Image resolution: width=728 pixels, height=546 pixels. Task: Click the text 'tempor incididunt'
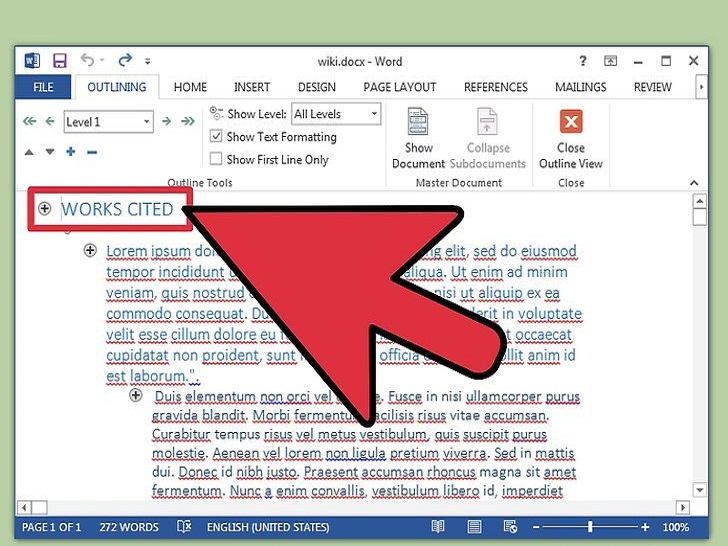click(x=165, y=272)
